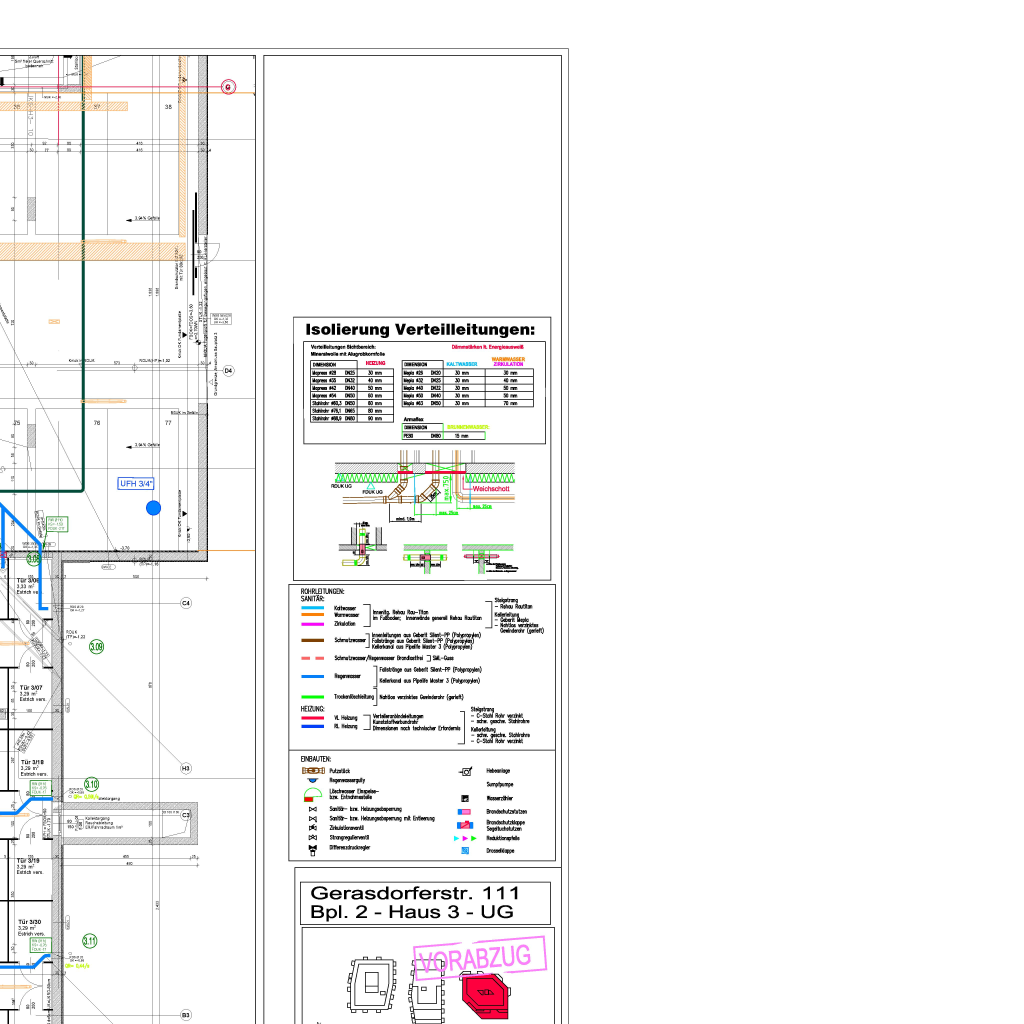The image size is (1024, 1024).
Task: Click the Brandschutzklappe legend symbol
Action: (465, 825)
